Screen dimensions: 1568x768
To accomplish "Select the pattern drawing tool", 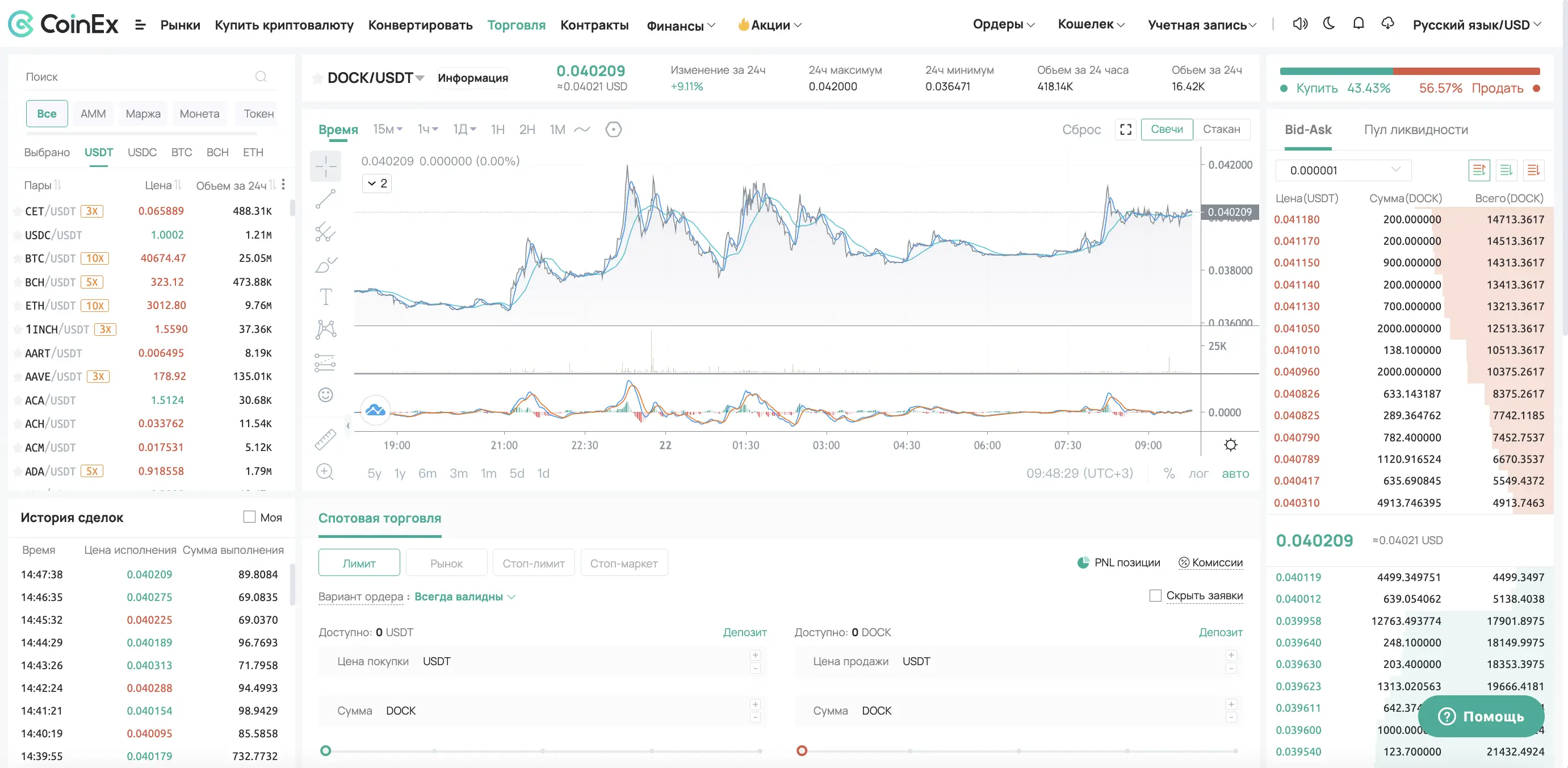I will (326, 329).
